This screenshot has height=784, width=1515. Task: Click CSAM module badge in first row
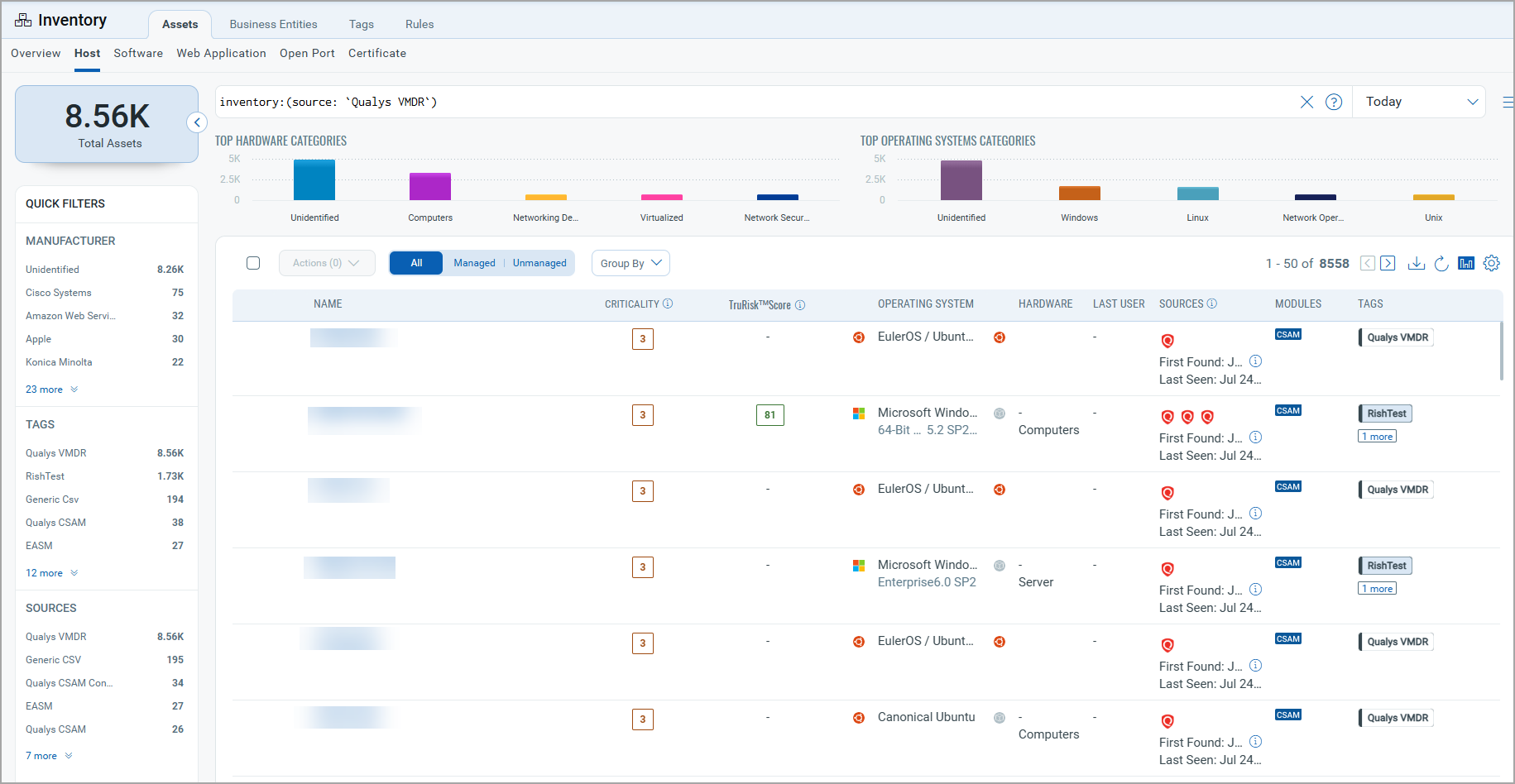click(1288, 335)
